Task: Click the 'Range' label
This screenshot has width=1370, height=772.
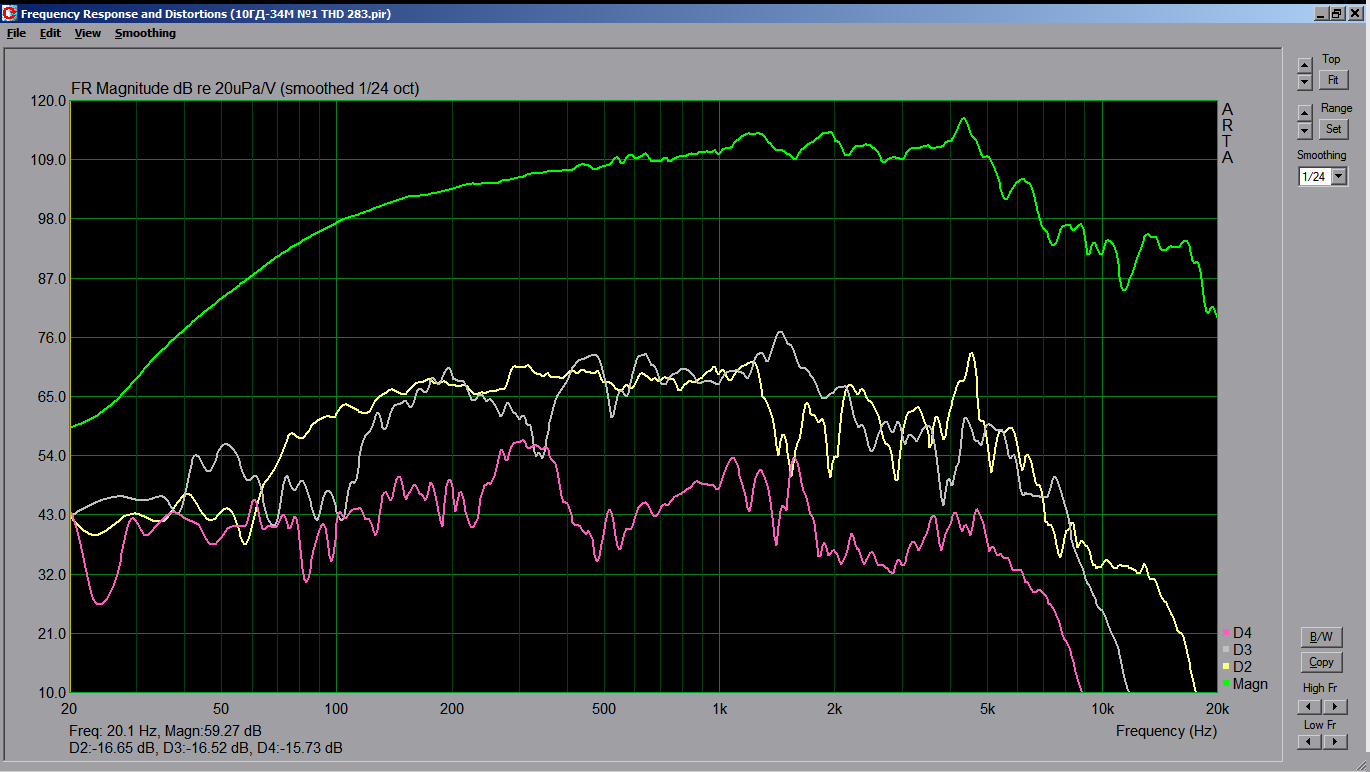Action: 1336,108
